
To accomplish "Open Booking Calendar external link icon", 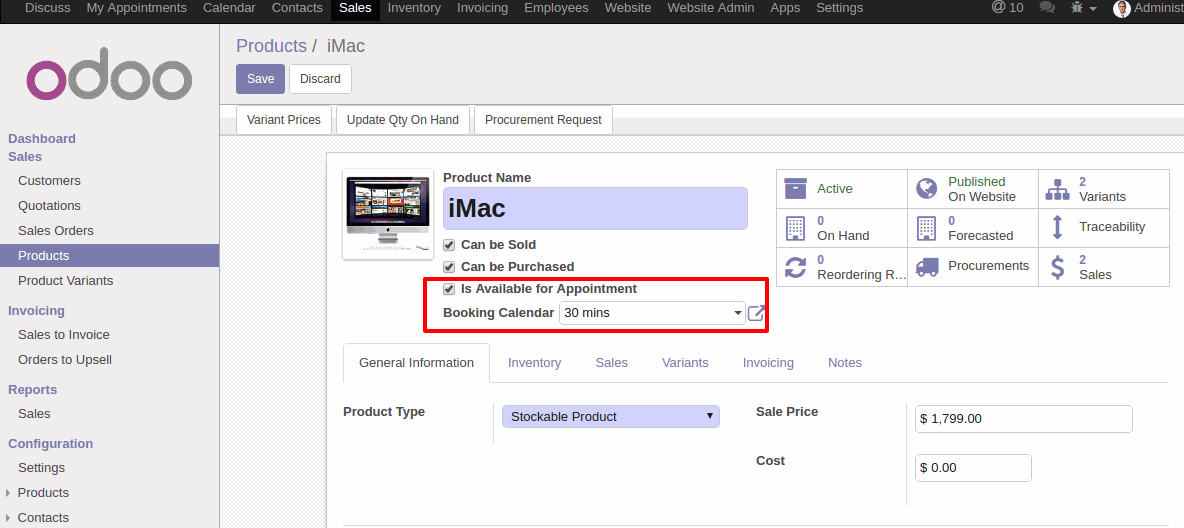I will 756,313.
